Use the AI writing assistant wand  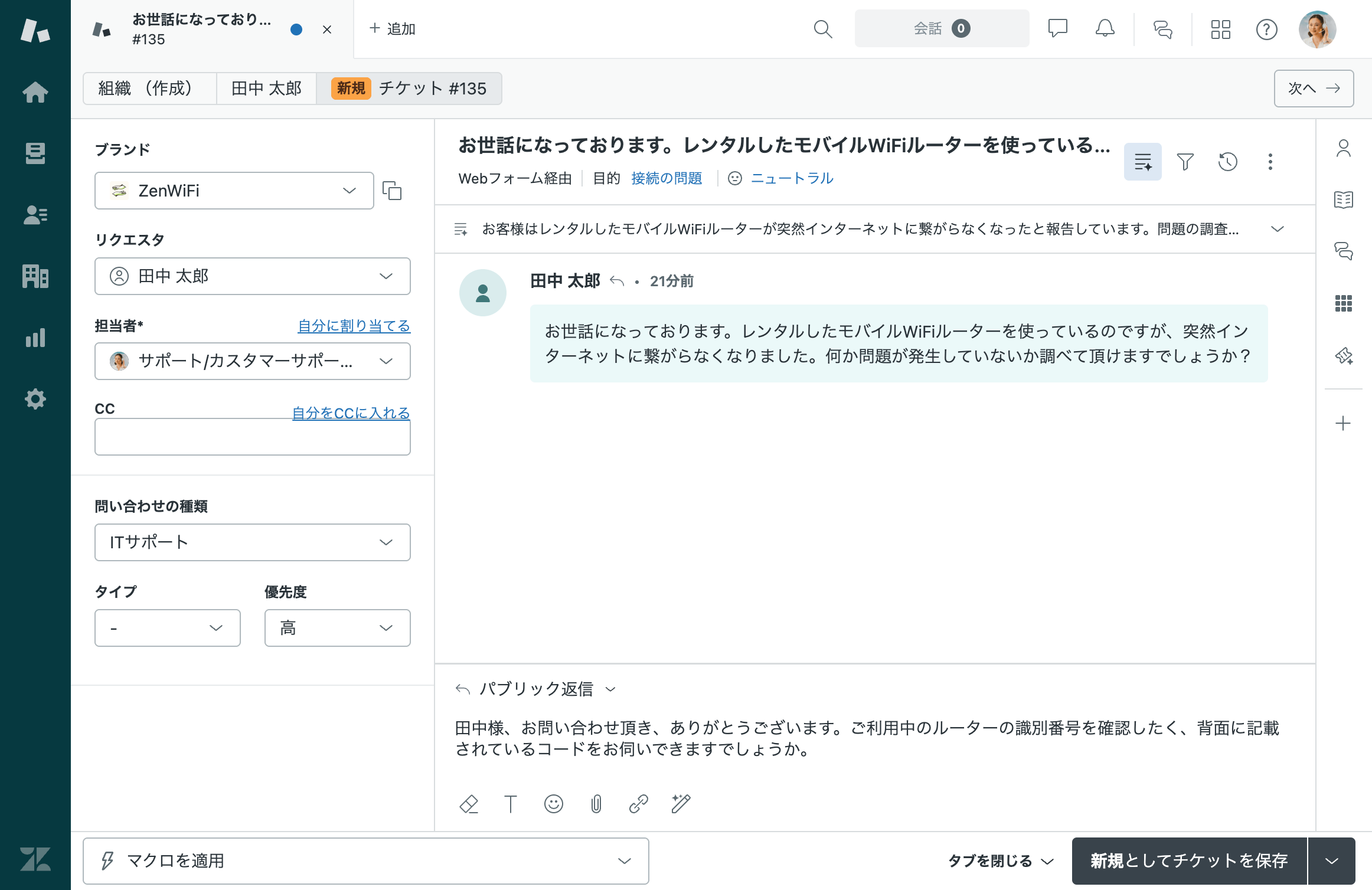681,804
